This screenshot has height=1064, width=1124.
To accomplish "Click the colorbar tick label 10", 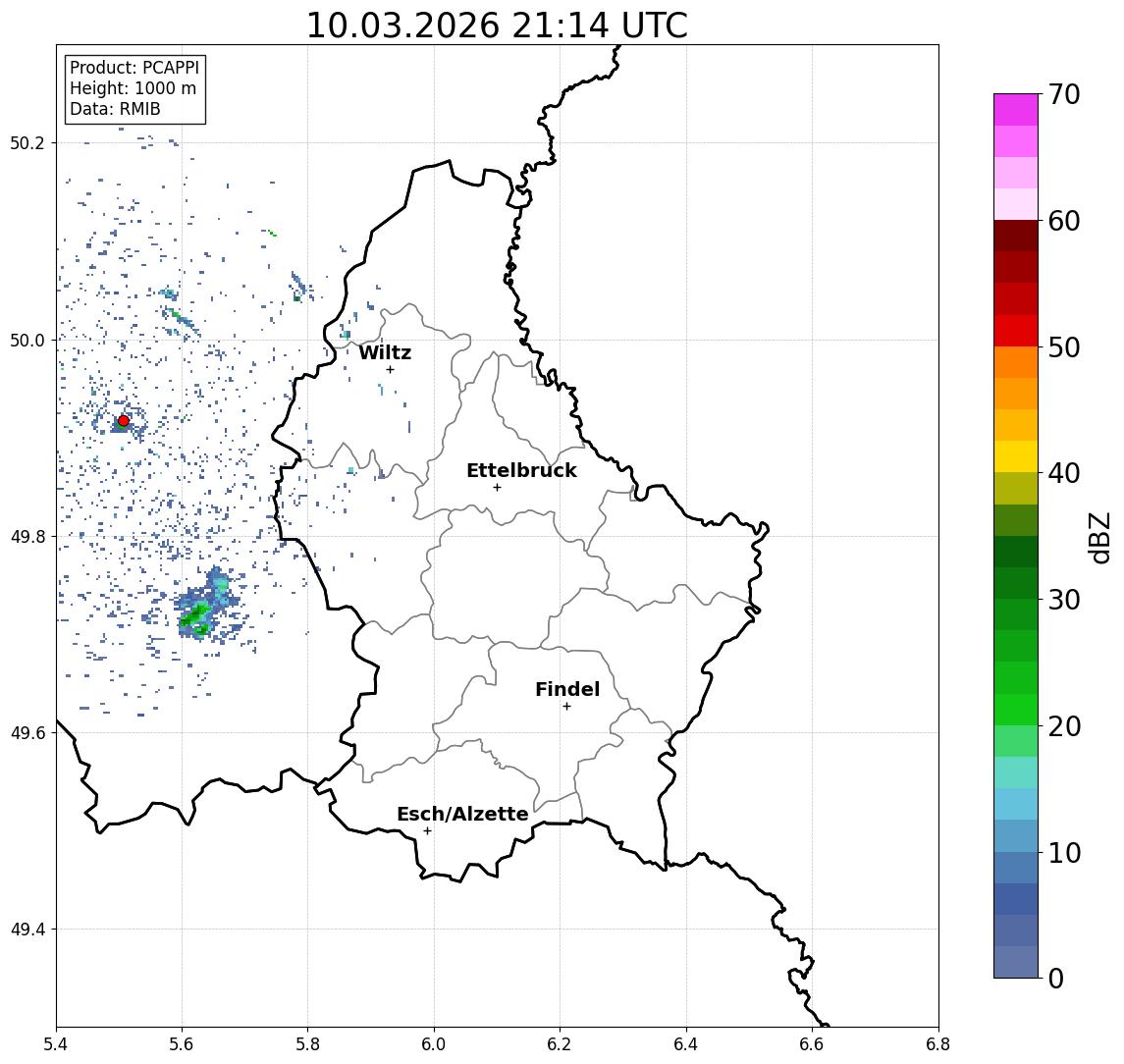I will click(x=1064, y=853).
